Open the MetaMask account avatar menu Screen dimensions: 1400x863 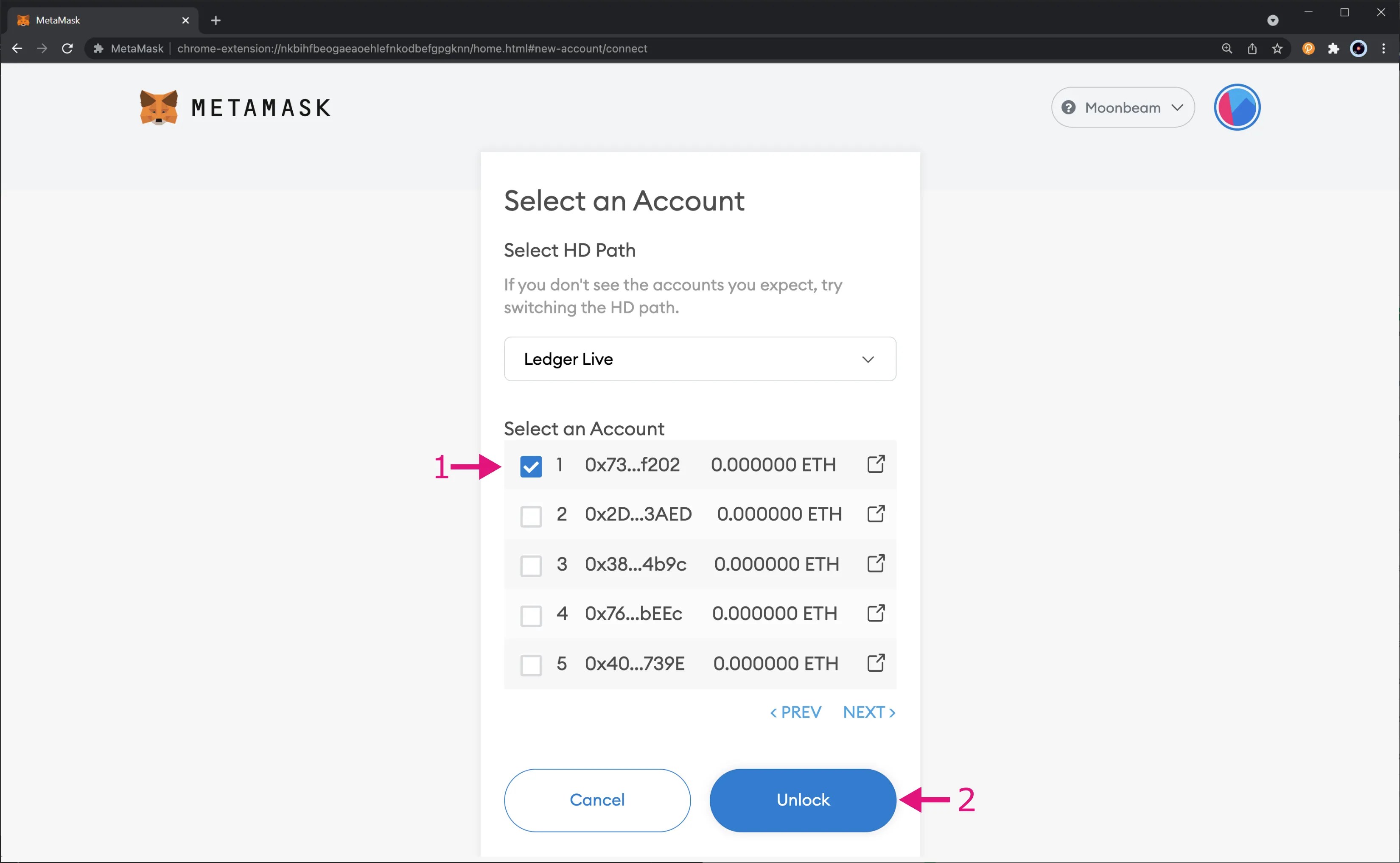(x=1236, y=107)
